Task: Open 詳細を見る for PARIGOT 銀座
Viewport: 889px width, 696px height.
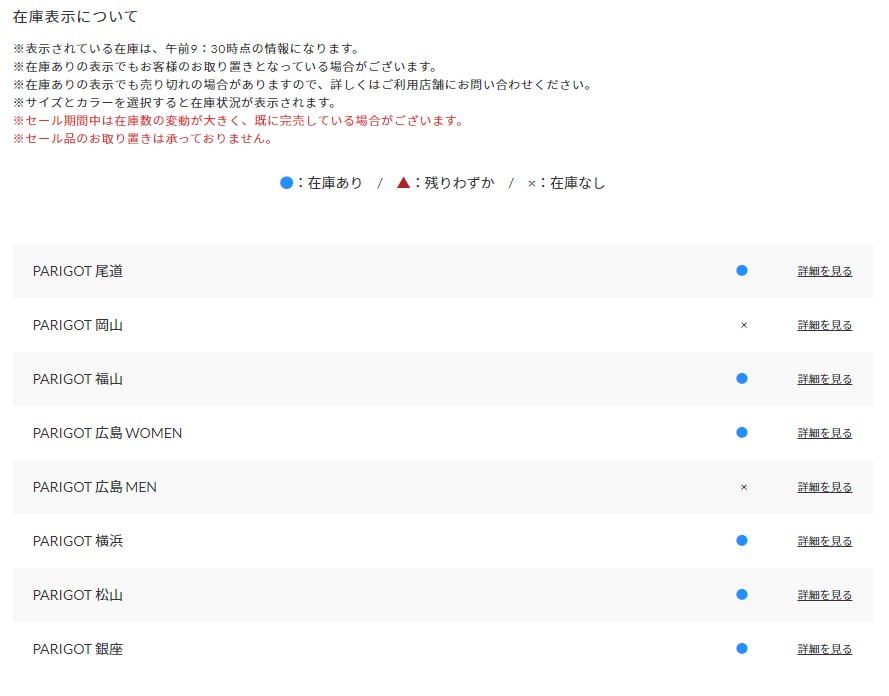Action: (825, 649)
